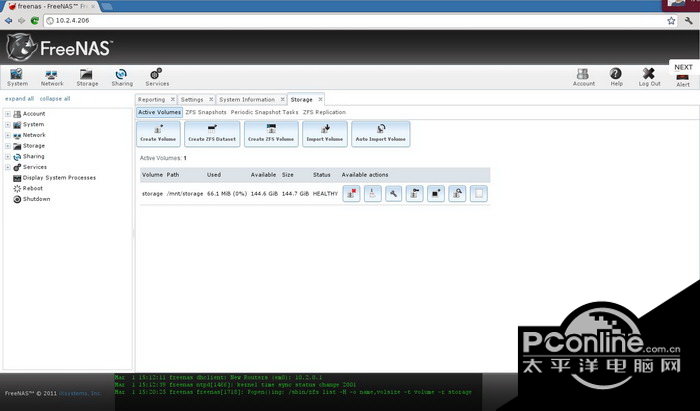Click the freenas browser tab

[51, 6]
